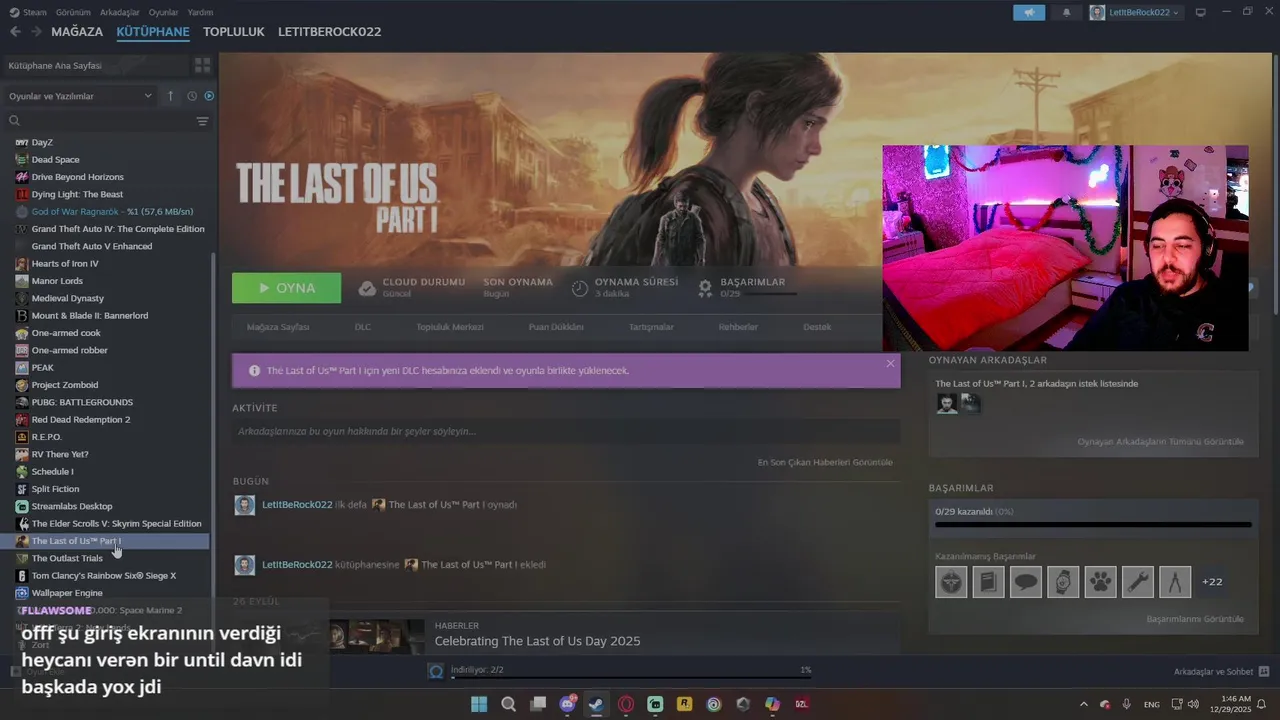Click the speech bubble achievement icon

(x=1026, y=582)
